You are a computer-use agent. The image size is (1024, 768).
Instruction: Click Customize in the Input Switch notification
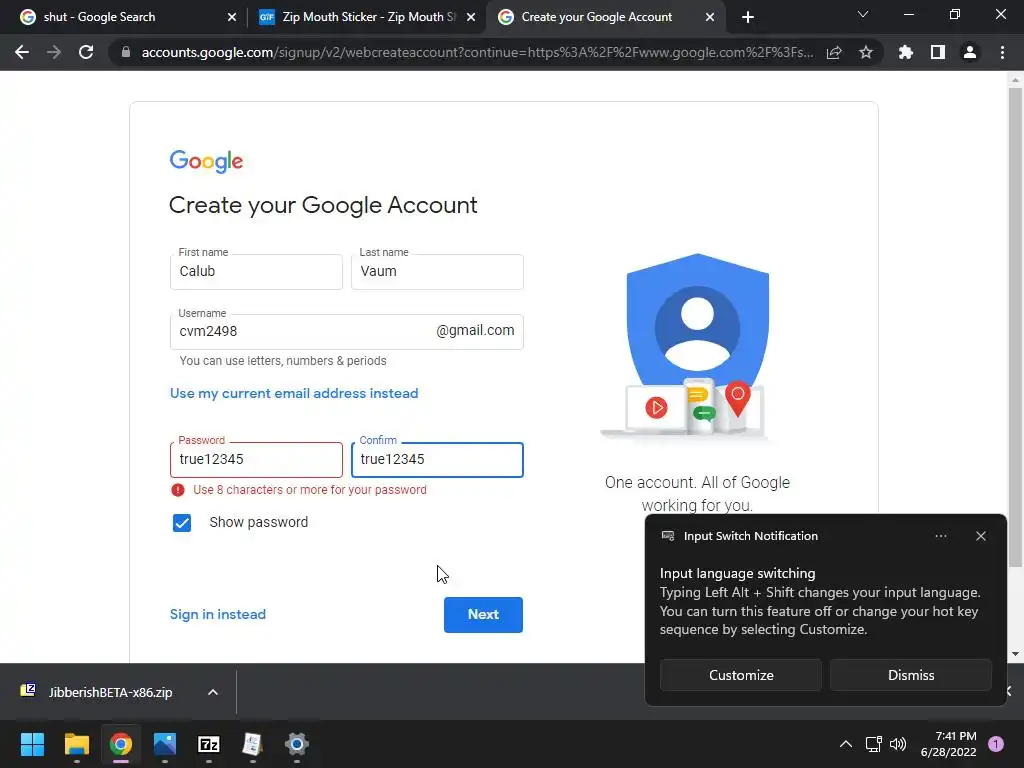coord(741,675)
